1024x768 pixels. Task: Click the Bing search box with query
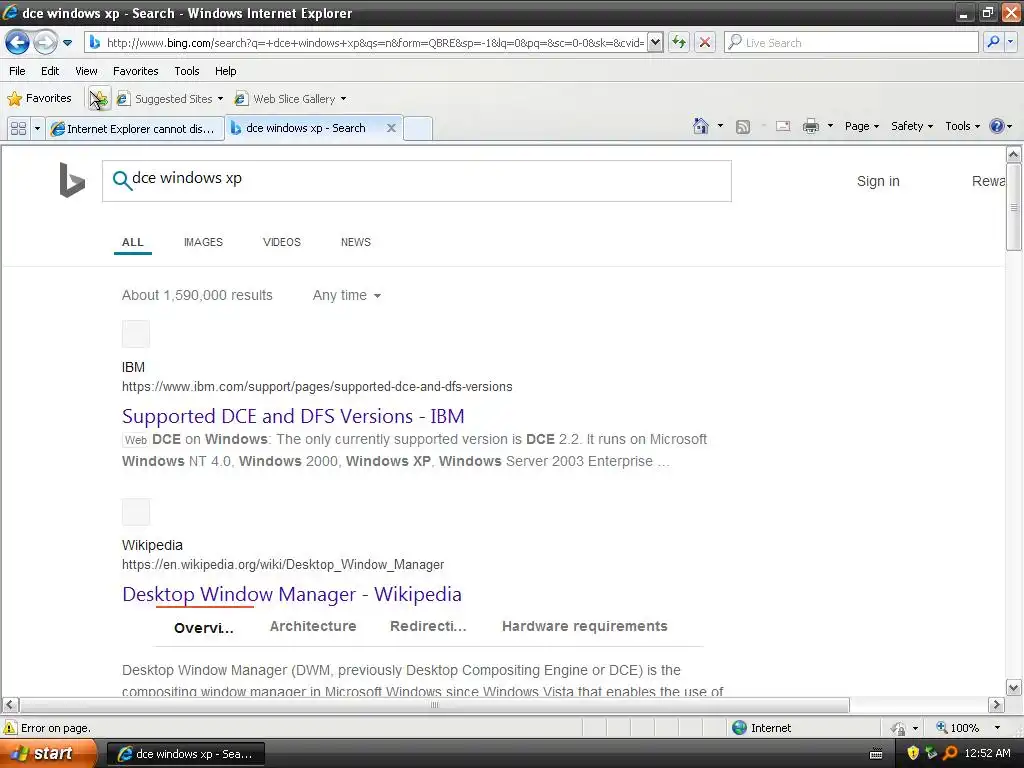pos(417,181)
